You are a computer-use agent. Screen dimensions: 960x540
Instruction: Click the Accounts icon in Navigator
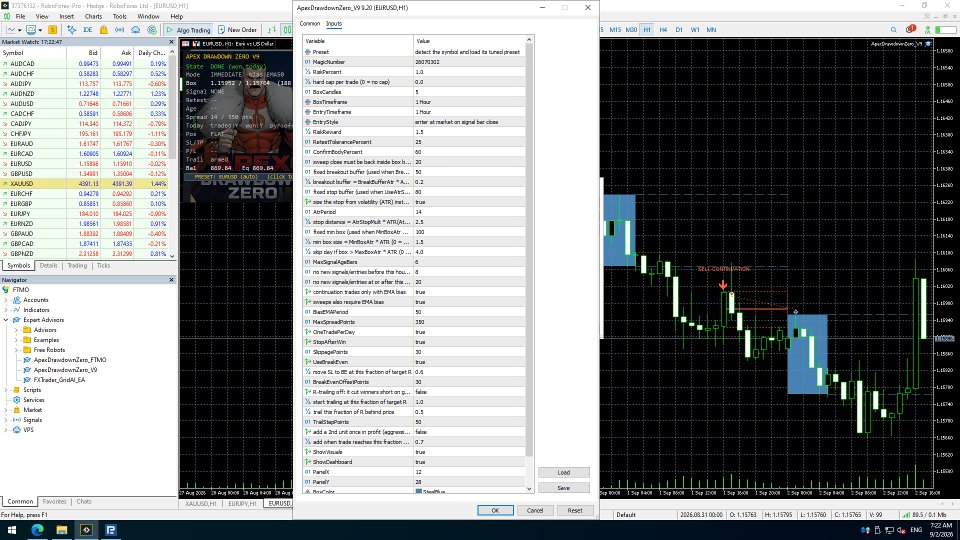17,300
